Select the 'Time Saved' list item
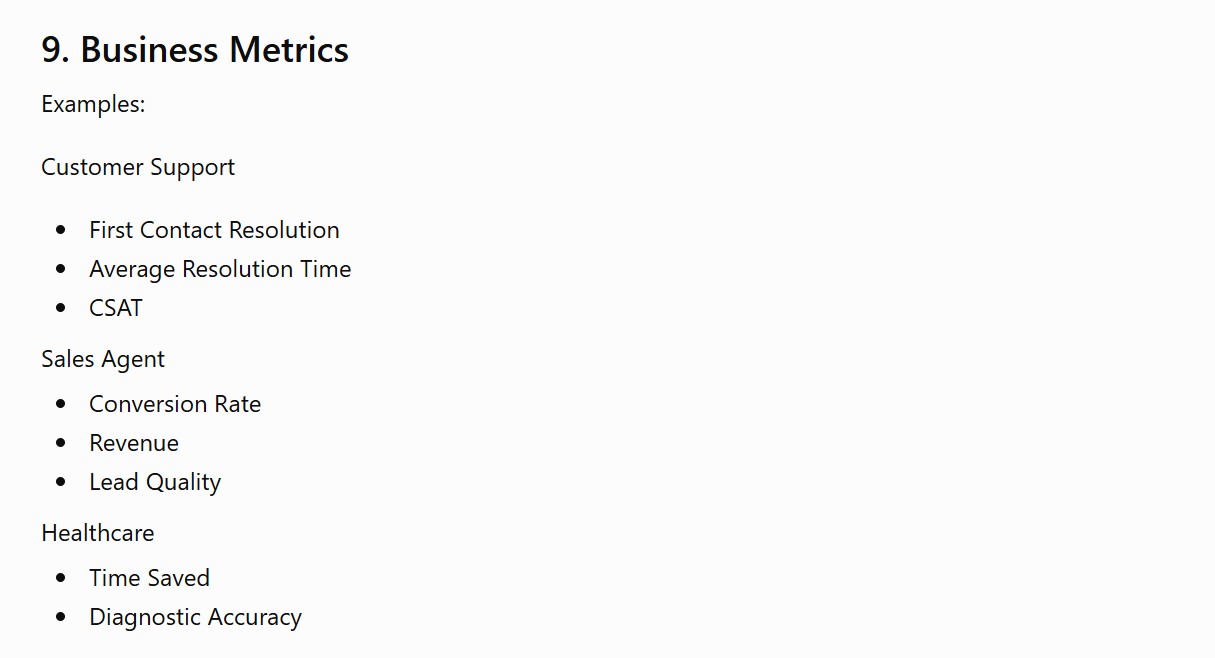 [x=149, y=578]
